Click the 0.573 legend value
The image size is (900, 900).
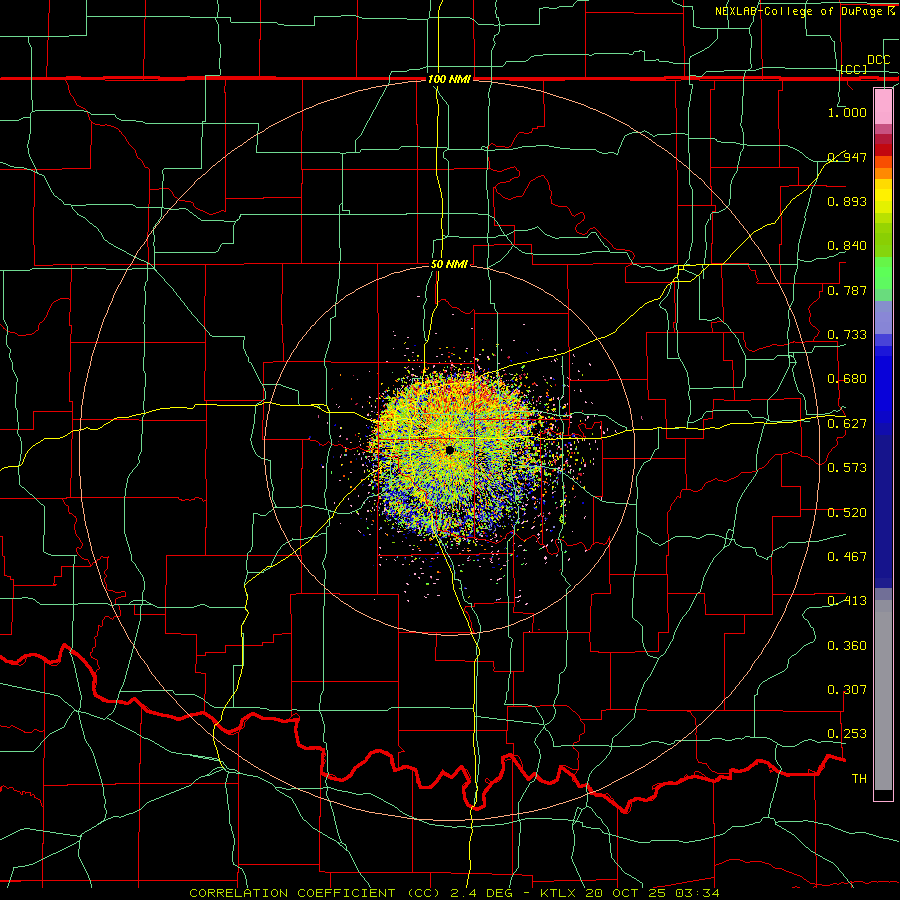click(x=847, y=468)
